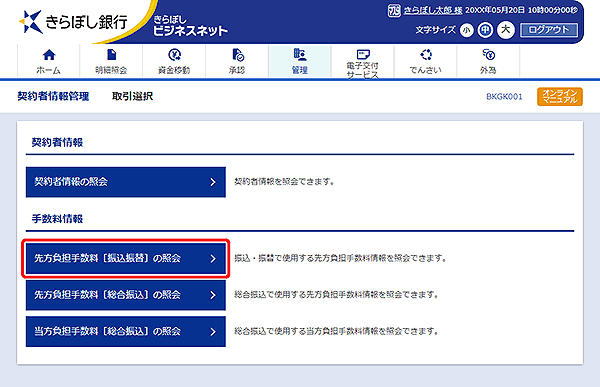Viewport: 600px width, 387px height.
Task: Set font size to 中
Action: coord(485,30)
